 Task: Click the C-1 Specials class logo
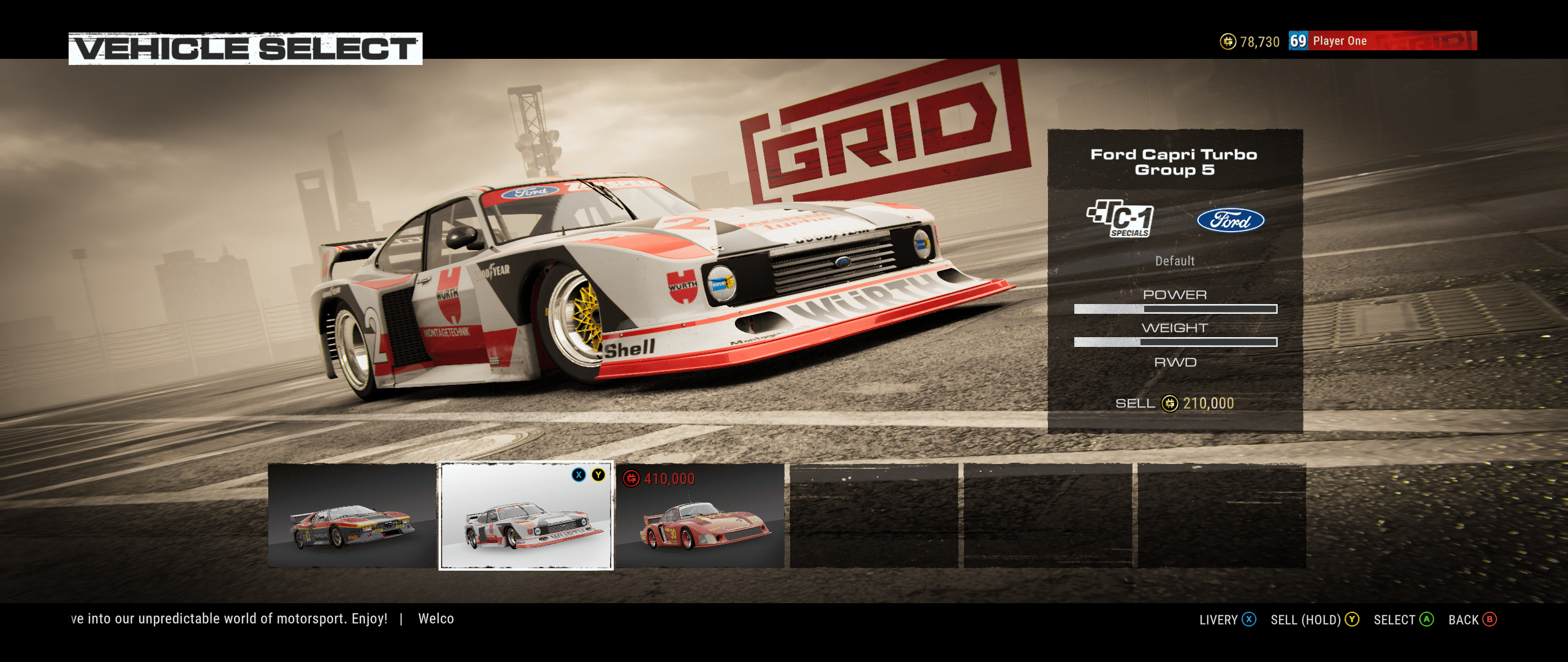(1120, 219)
